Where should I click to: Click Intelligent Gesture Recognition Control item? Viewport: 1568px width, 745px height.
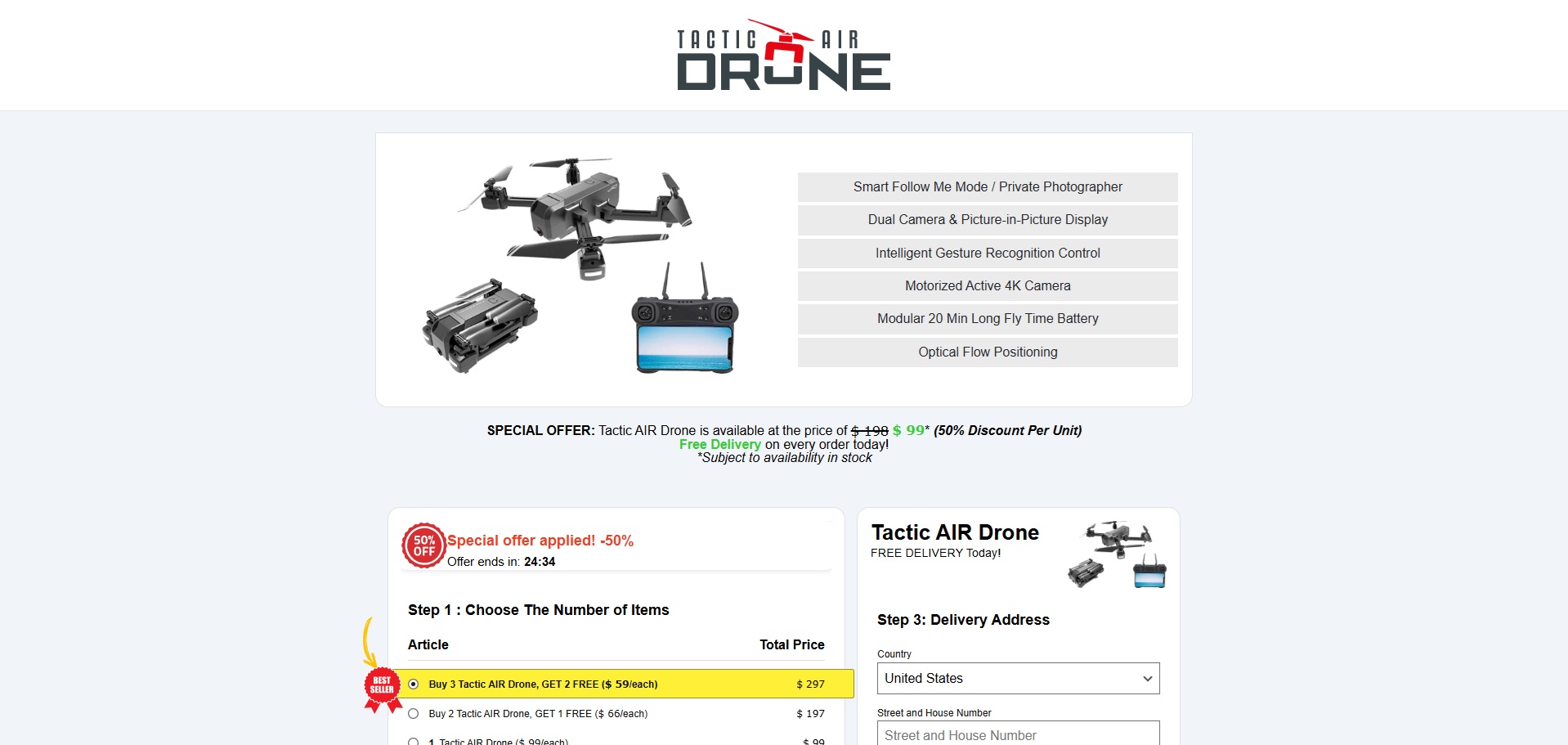(x=988, y=253)
